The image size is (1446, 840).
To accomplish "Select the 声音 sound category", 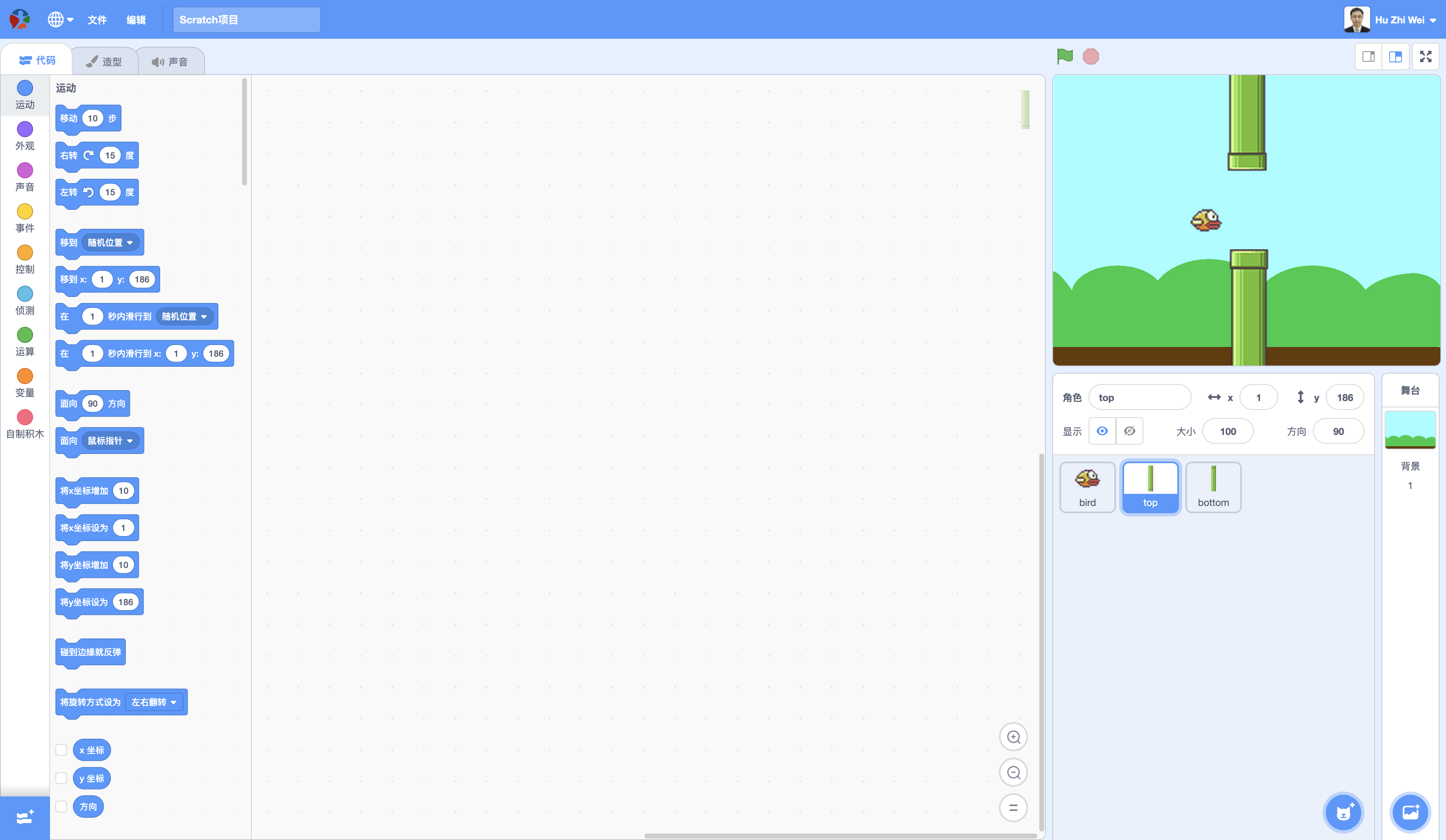I will click(25, 178).
